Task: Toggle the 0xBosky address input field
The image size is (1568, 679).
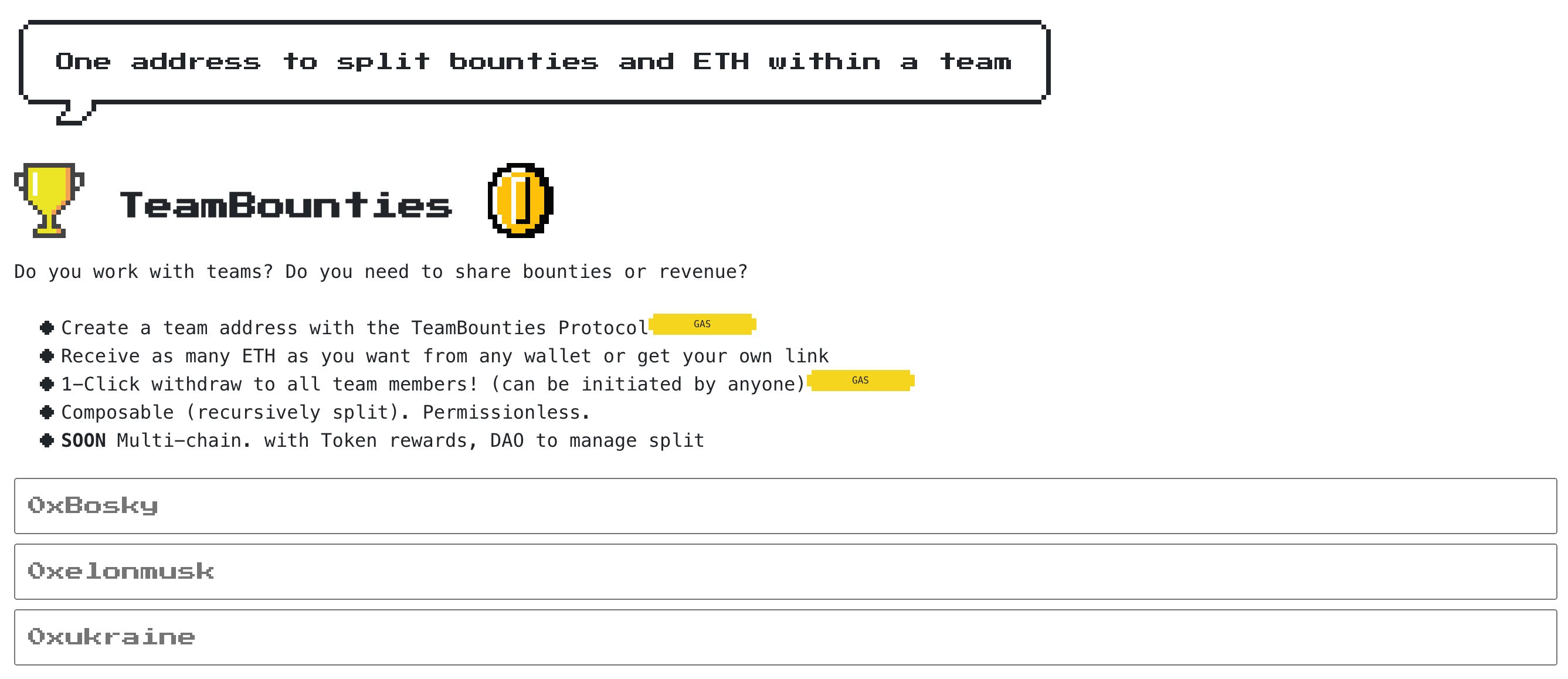Action: tap(784, 503)
